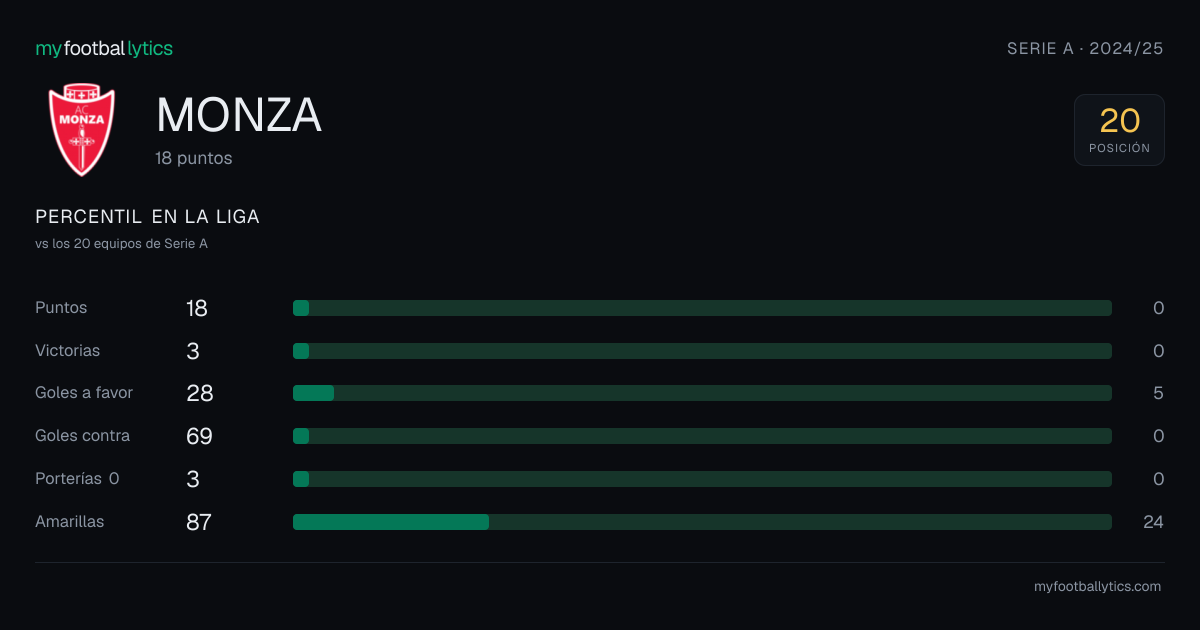
Task: Click the Goles contra percentile bar
Action: 702,436
